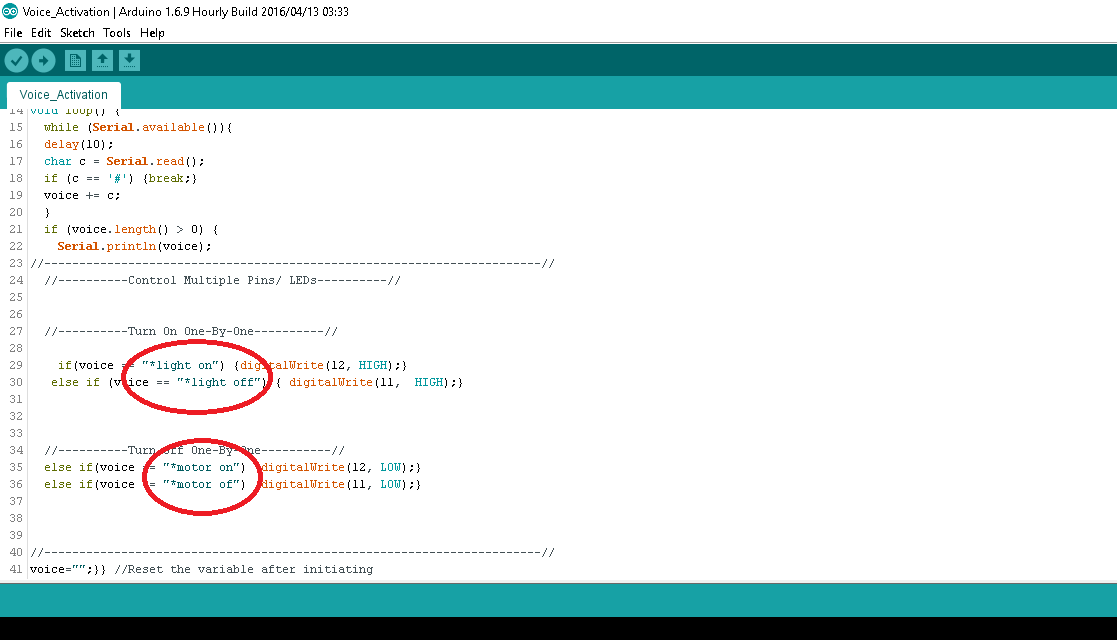Click the Arduino logo in the title bar

tap(12, 11)
